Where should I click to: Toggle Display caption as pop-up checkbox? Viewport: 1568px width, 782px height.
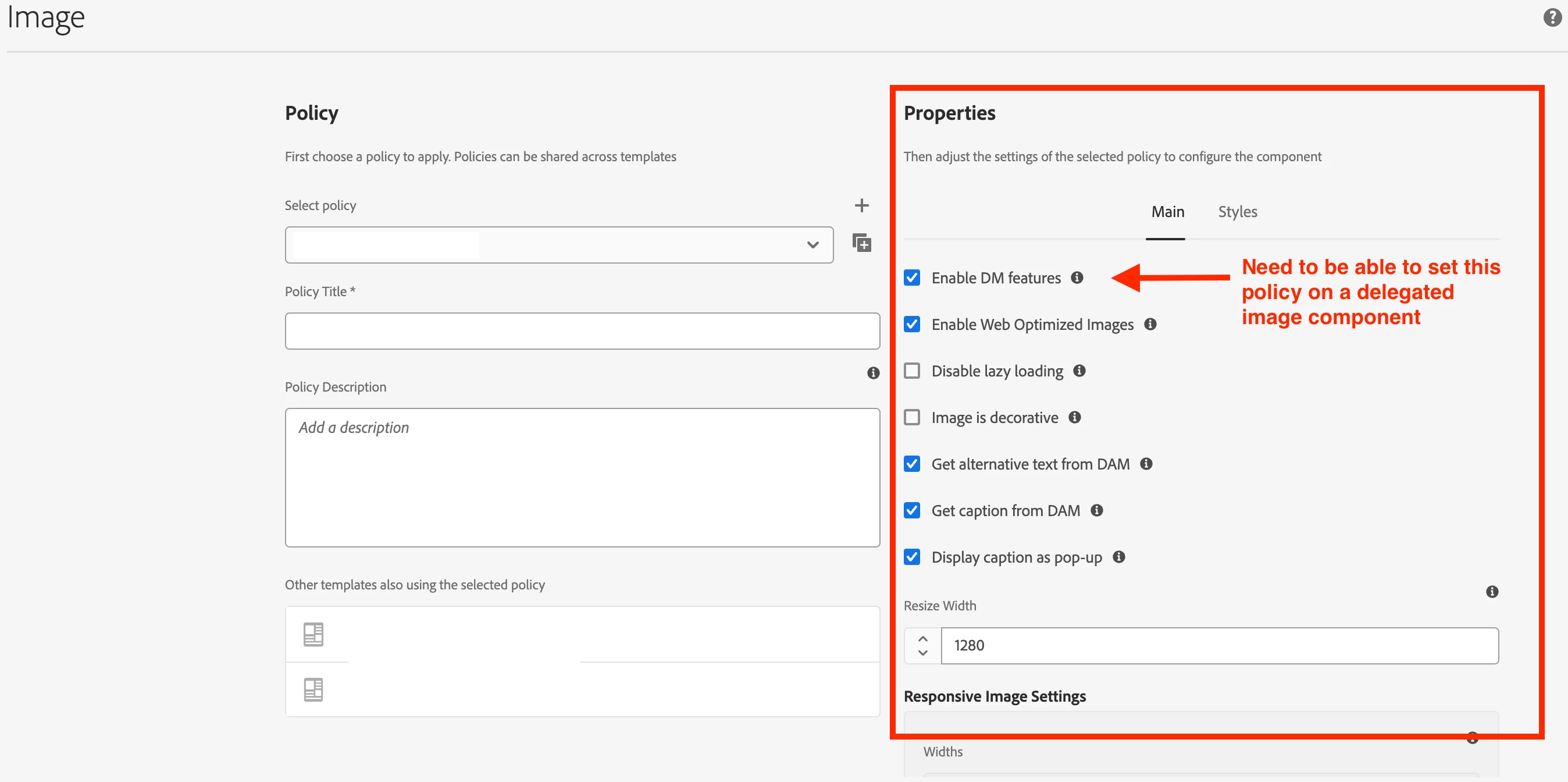[x=912, y=557]
